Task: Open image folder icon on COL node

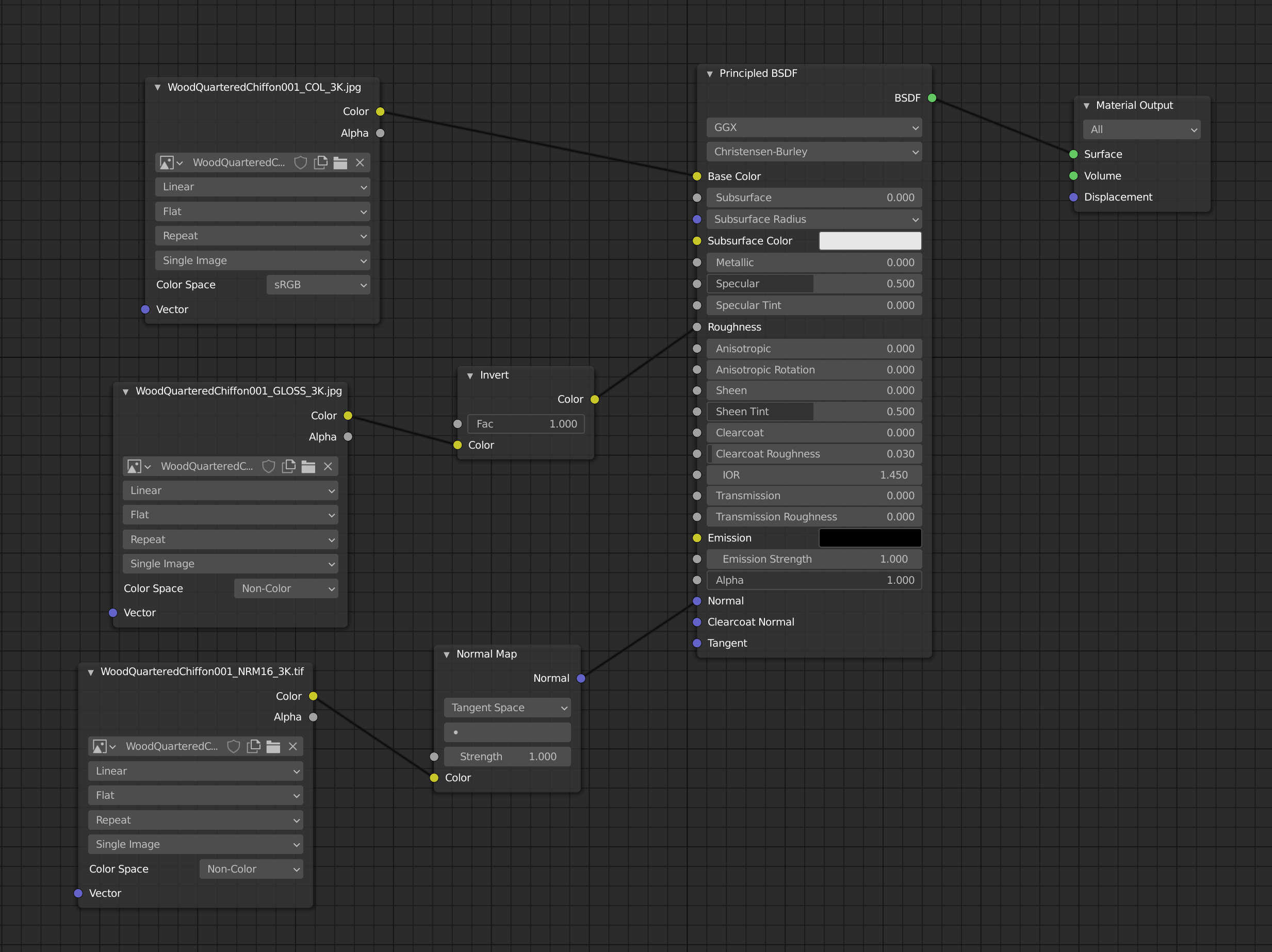Action: tap(340, 162)
